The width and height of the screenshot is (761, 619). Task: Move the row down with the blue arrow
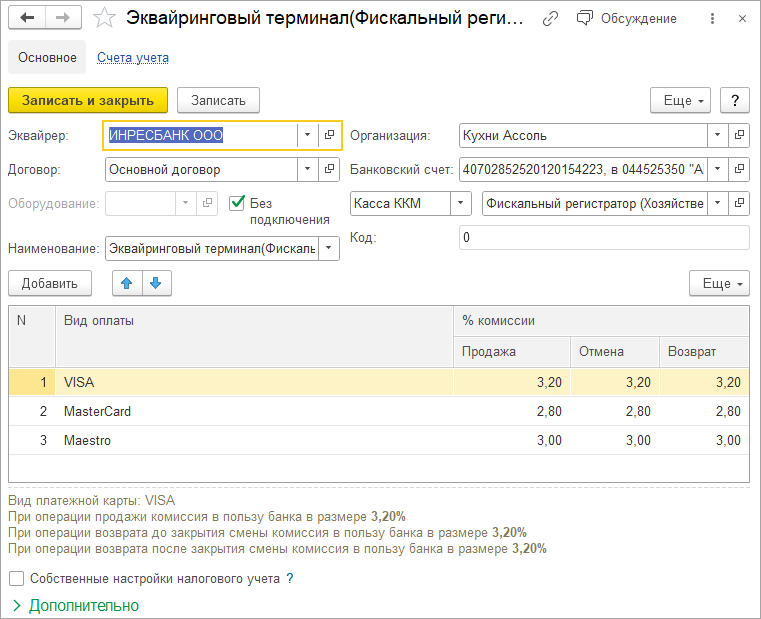click(157, 284)
